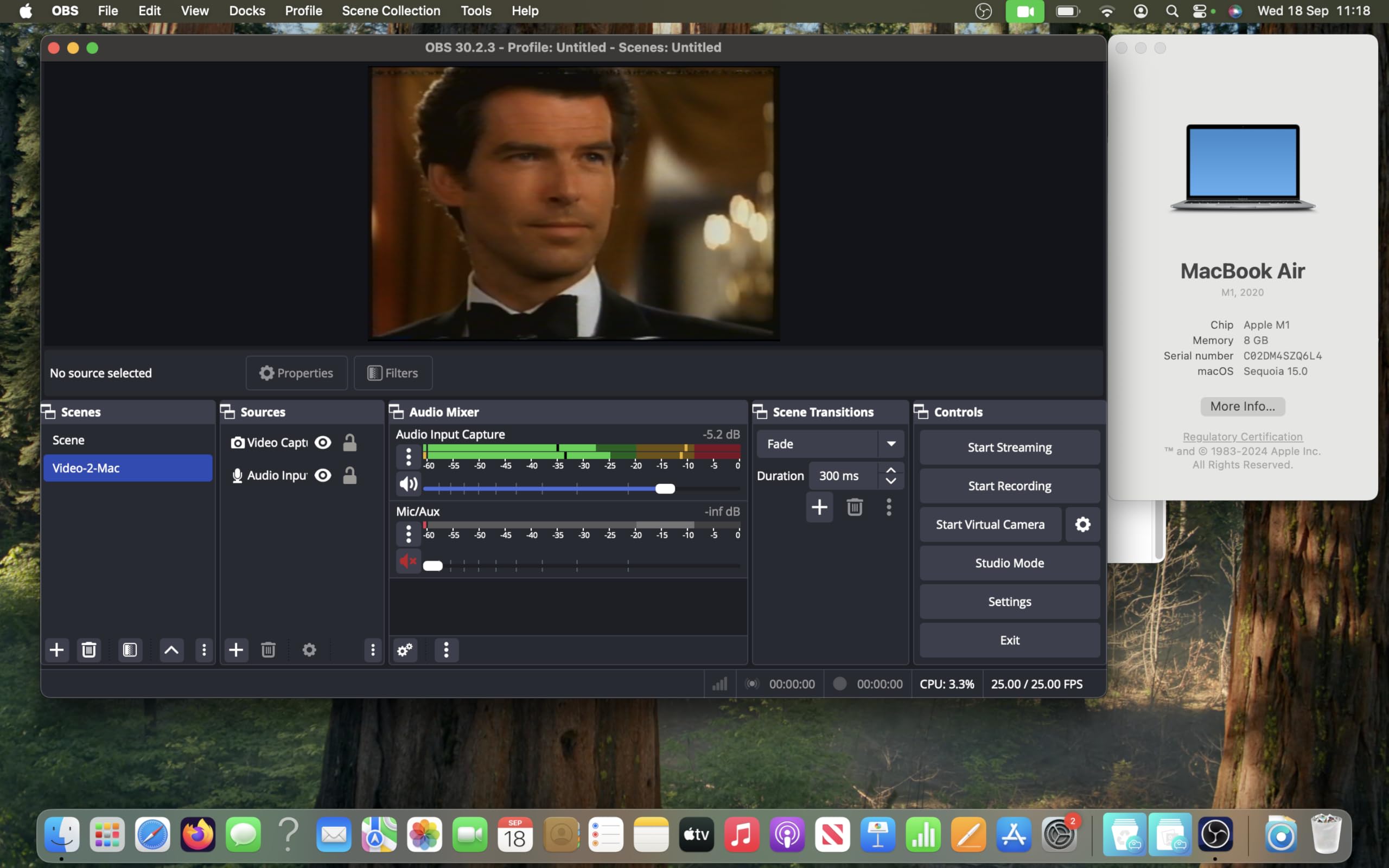Open the Docks menu
The height and width of the screenshot is (868, 1389).
pos(247,11)
